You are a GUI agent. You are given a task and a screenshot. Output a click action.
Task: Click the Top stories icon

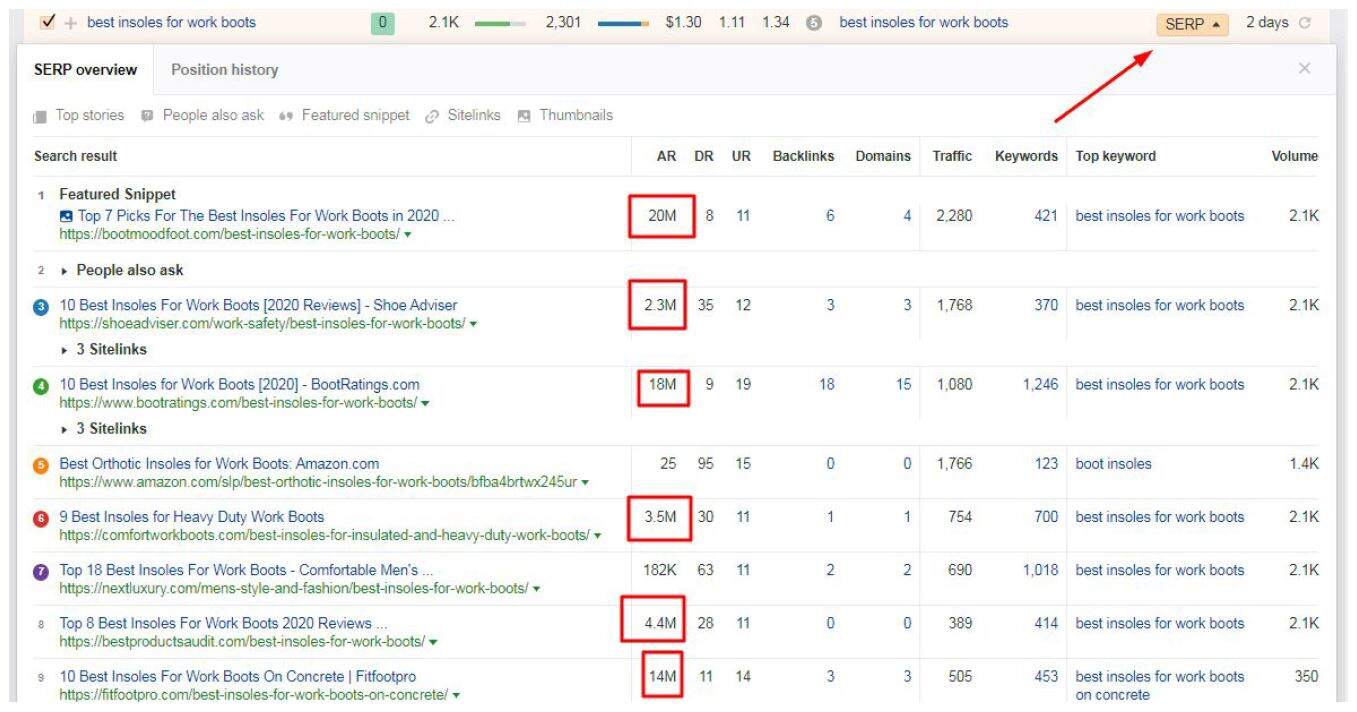click(x=40, y=116)
